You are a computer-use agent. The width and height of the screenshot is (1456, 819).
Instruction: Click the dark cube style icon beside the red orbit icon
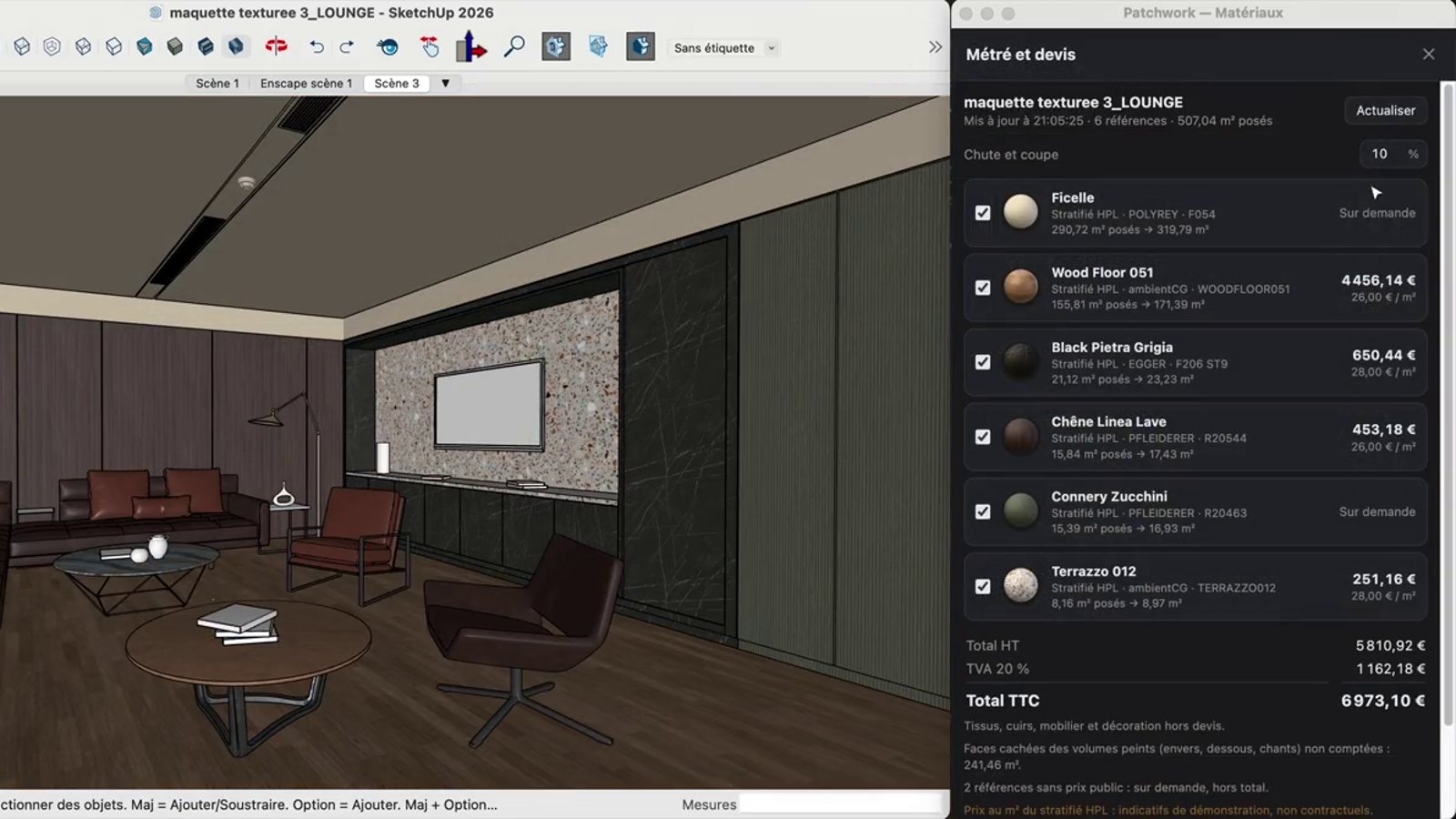coord(236,46)
